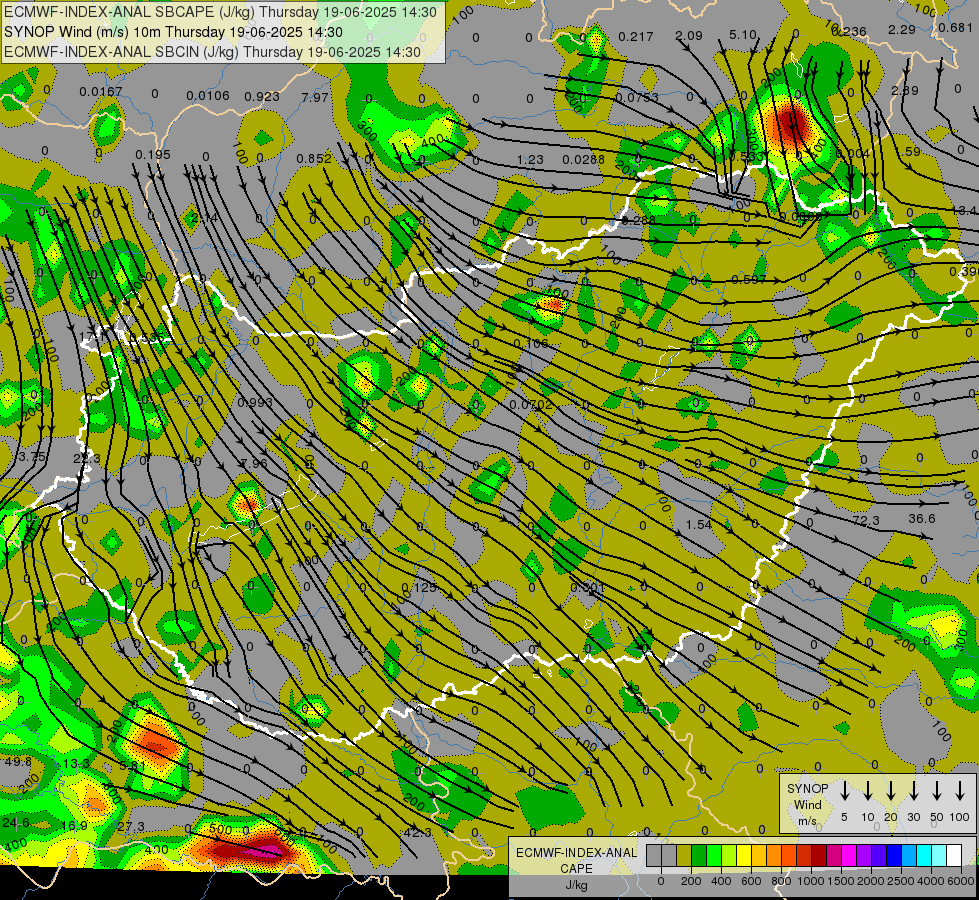Click the map value 0.993
Screen dimensions: 979x900
coord(255,402)
